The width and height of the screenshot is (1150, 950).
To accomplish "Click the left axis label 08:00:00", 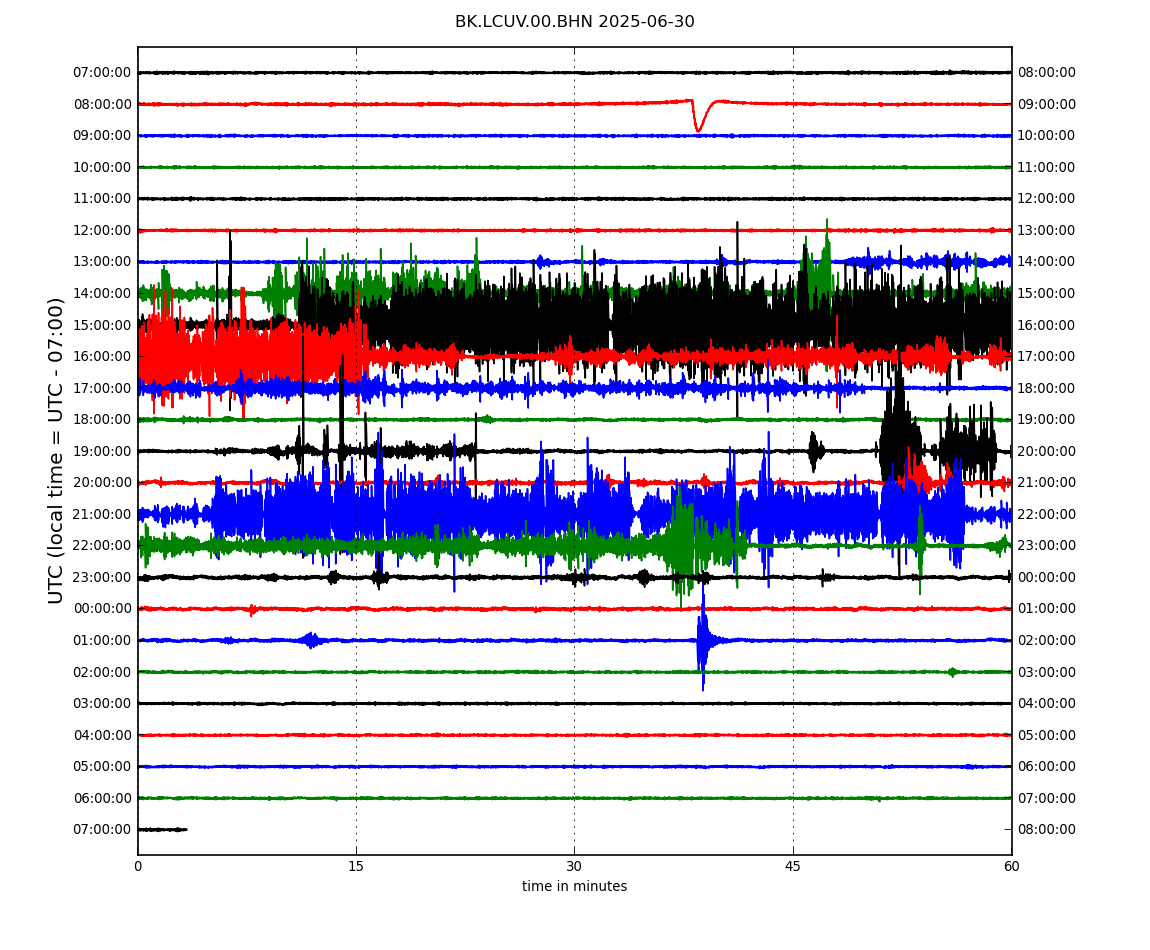I will click(102, 104).
